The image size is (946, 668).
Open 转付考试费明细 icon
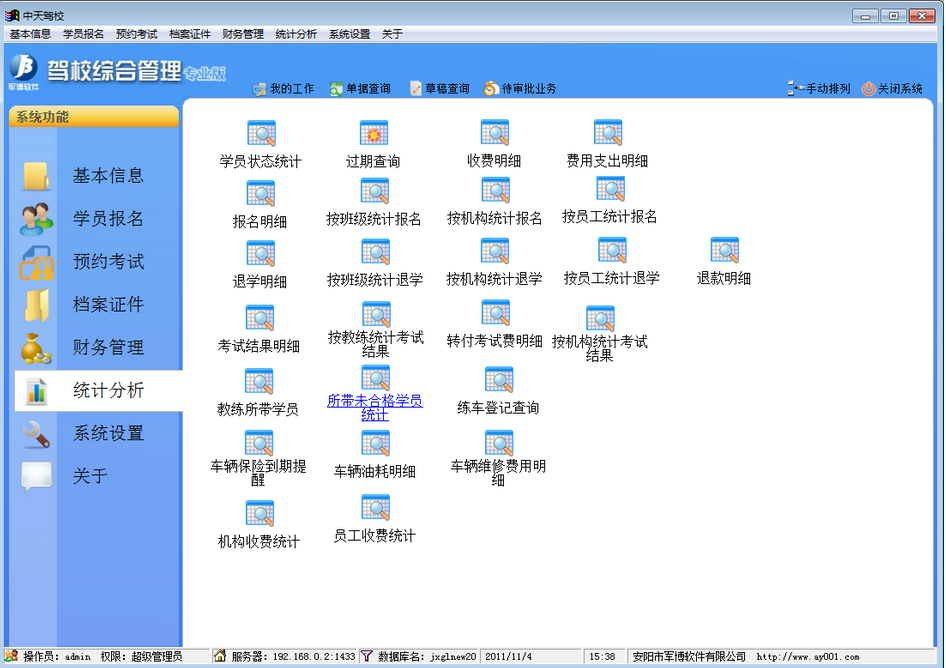(496, 313)
